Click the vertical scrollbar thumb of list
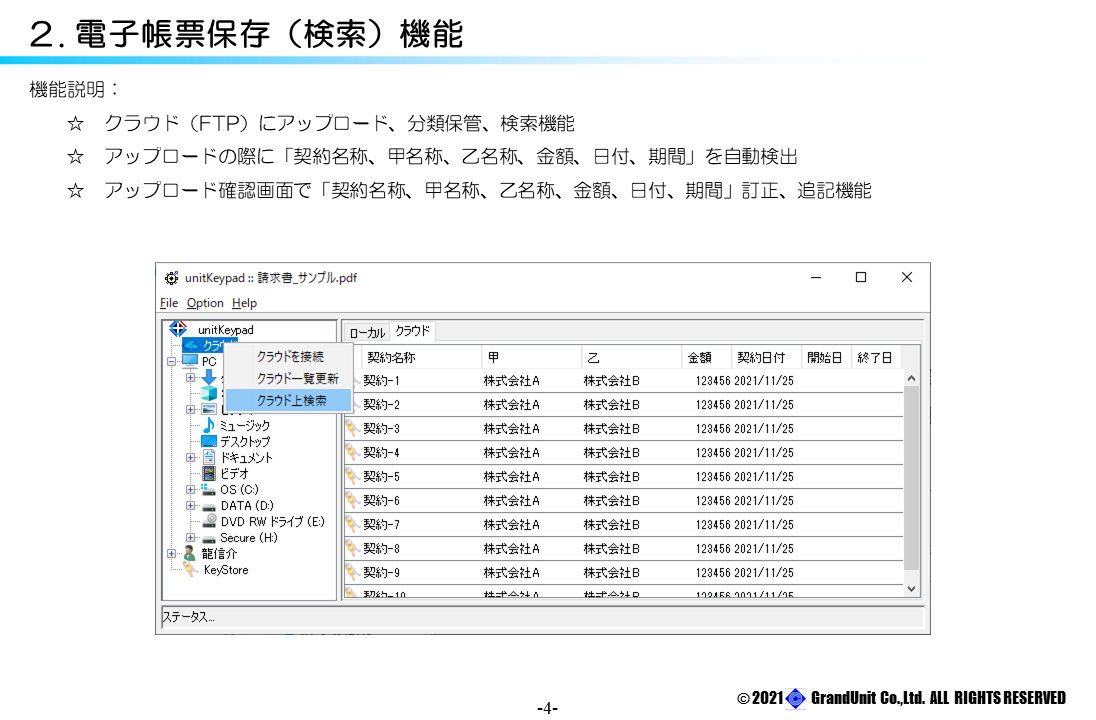 pos(911,478)
